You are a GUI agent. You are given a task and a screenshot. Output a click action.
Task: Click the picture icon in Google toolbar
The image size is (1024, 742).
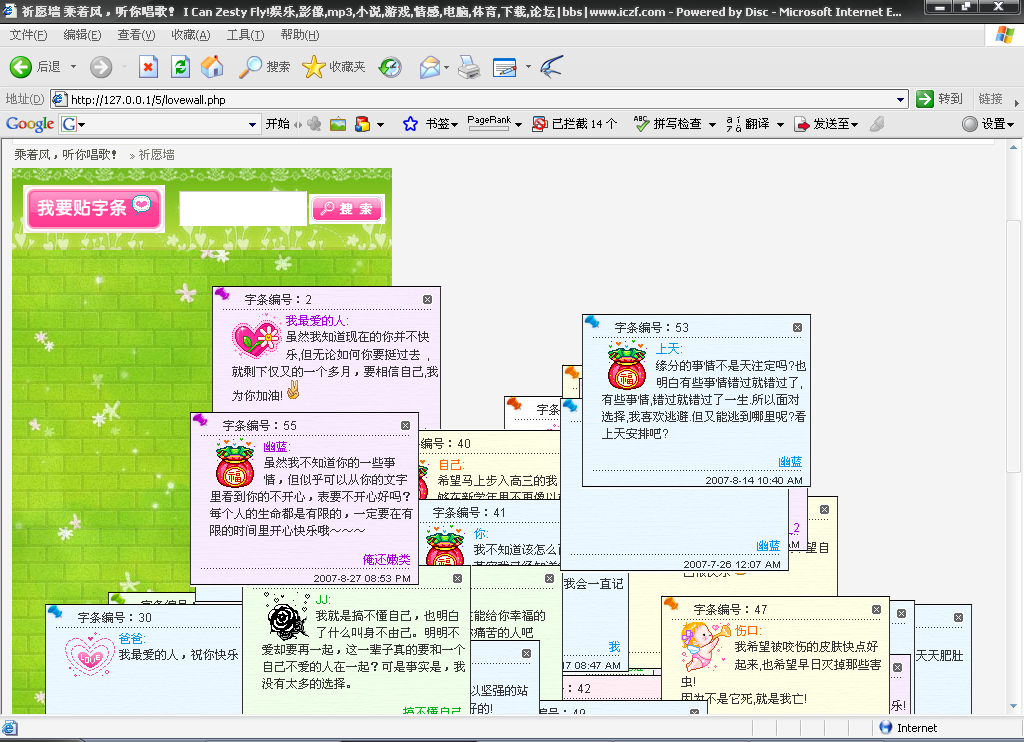click(338, 123)
